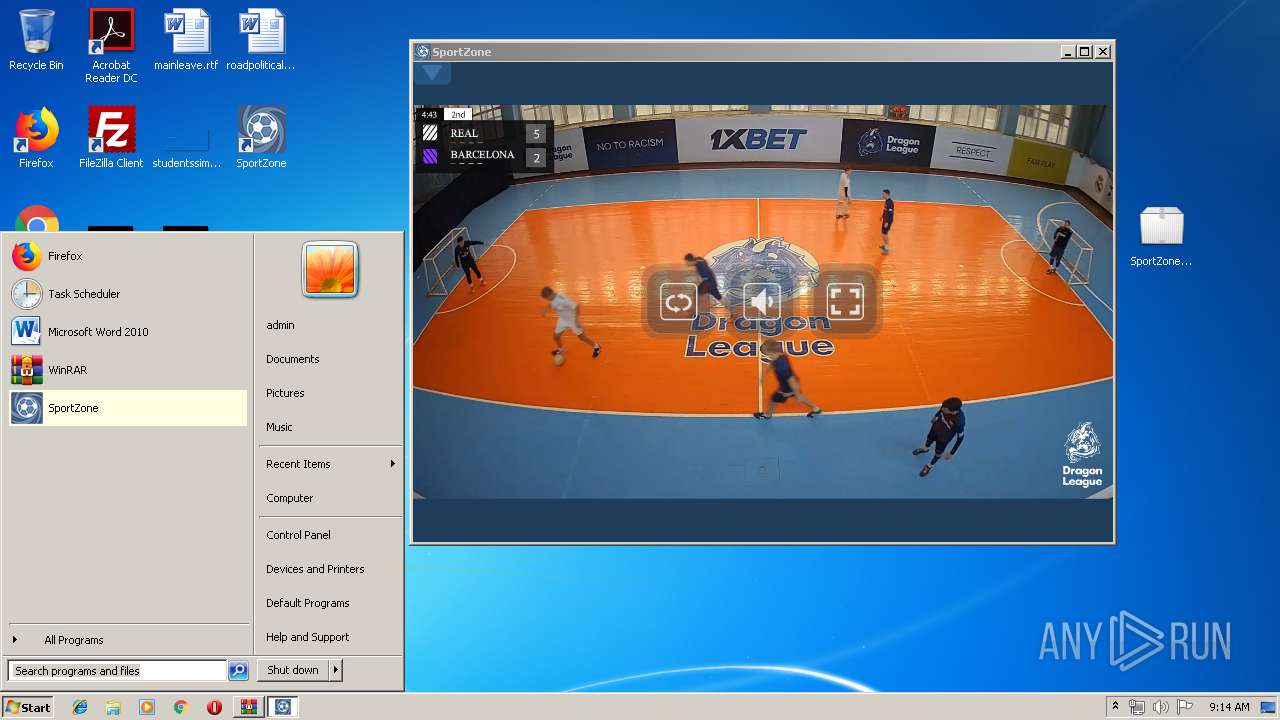Viewport: 1280px width, 720px height.
Task: Open Internet Explorer from taskbar
Action: (80, 707)
